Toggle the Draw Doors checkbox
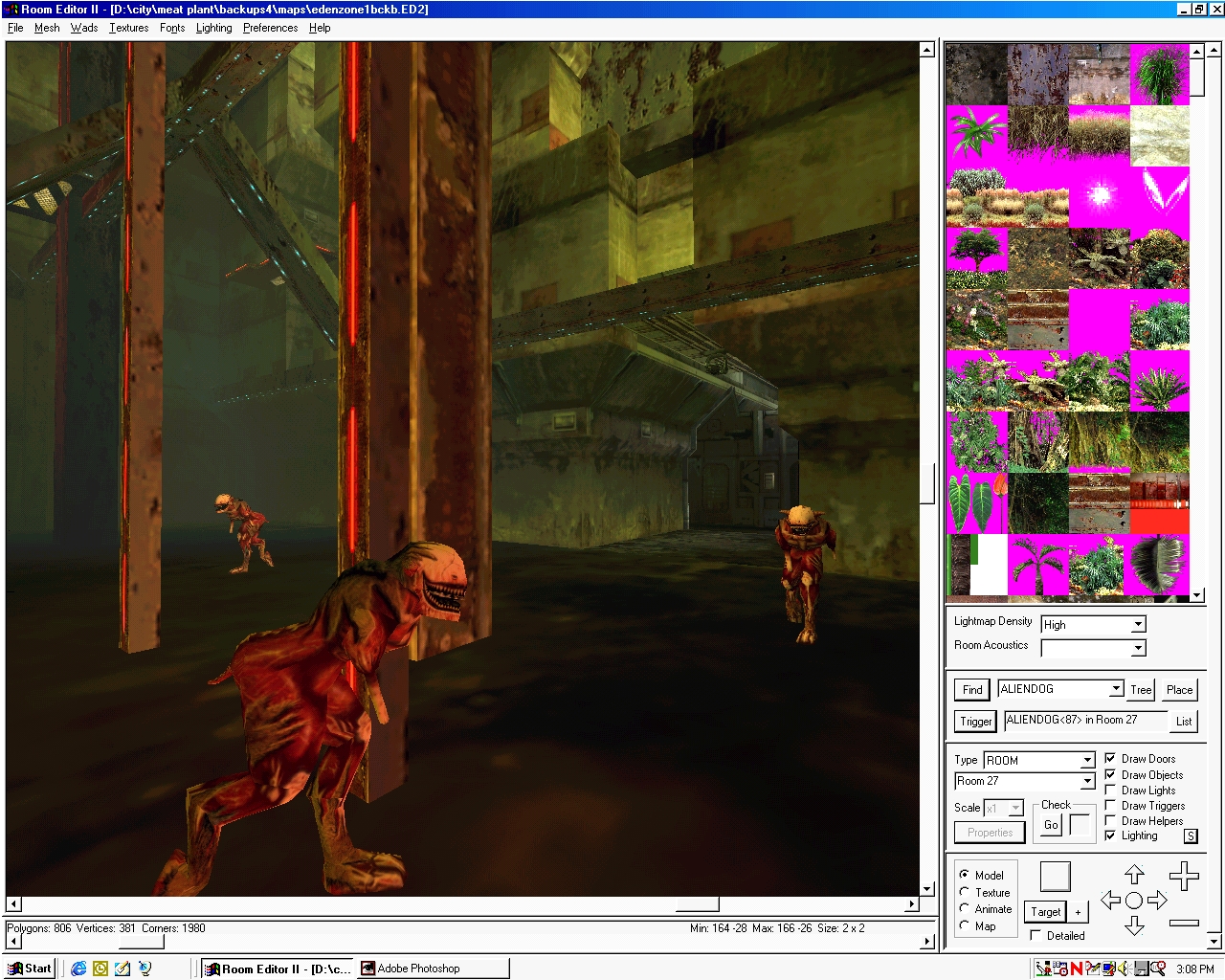1225x980 pixels. click(1110, 758)
